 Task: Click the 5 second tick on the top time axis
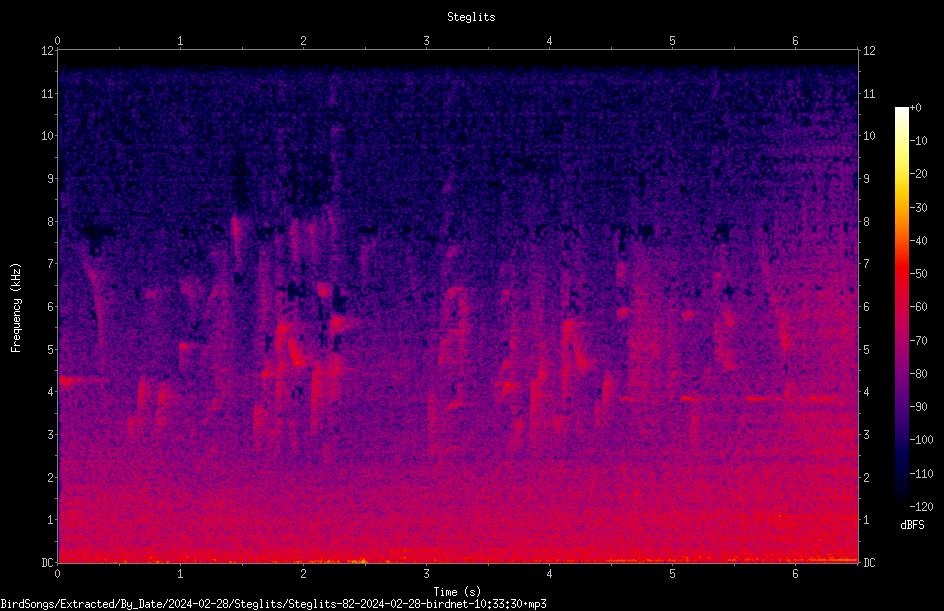click(x=672, y=41)
